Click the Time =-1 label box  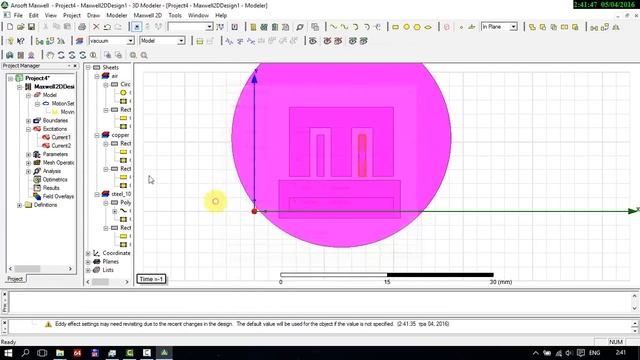151,279
